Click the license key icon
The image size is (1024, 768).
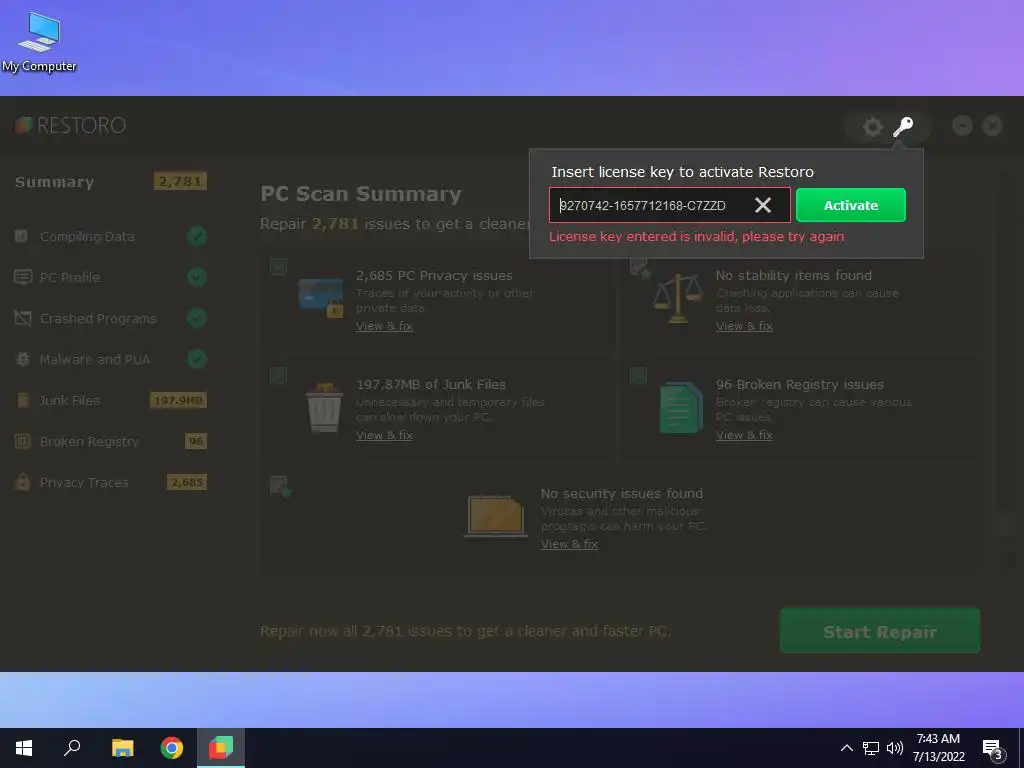pos(903,126)
